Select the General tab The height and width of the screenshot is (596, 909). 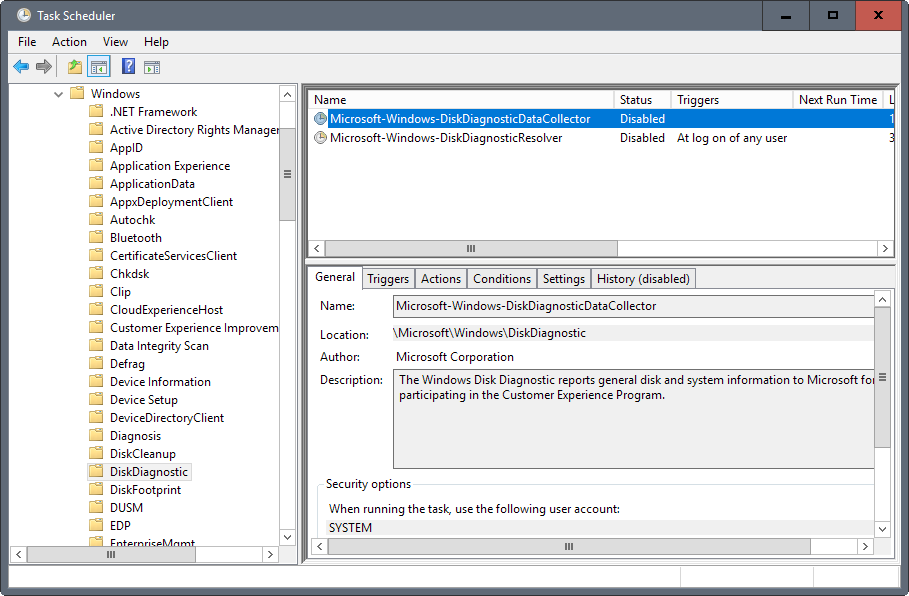[335, 277]
